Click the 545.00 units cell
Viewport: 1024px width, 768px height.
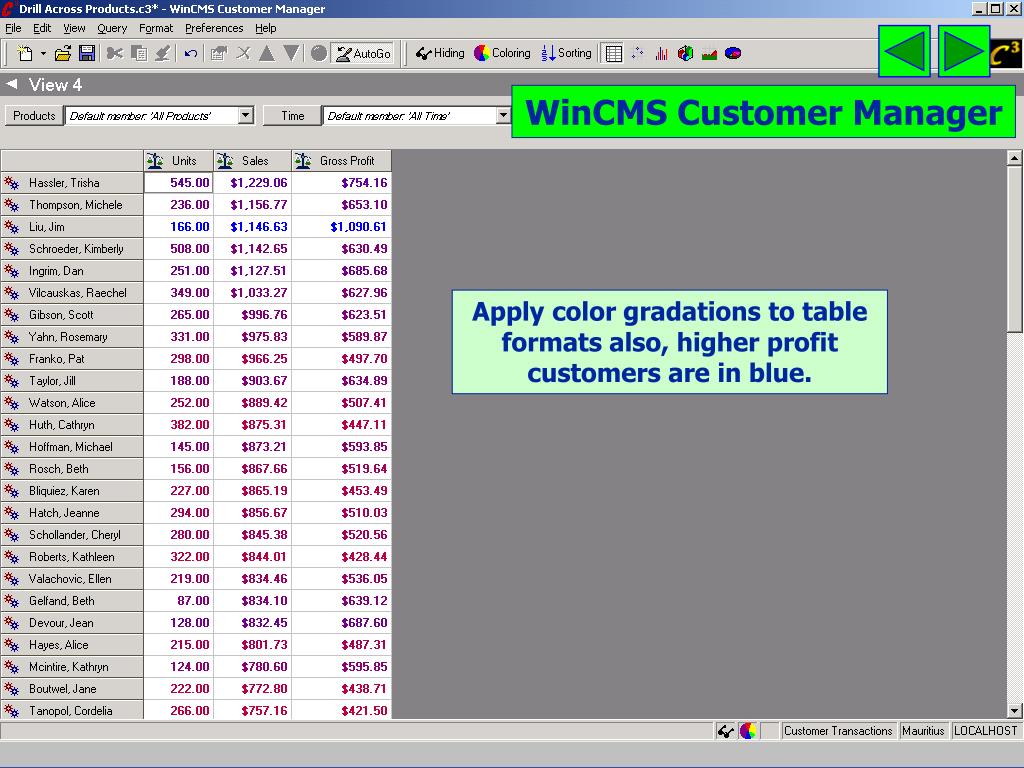point(178,183)
